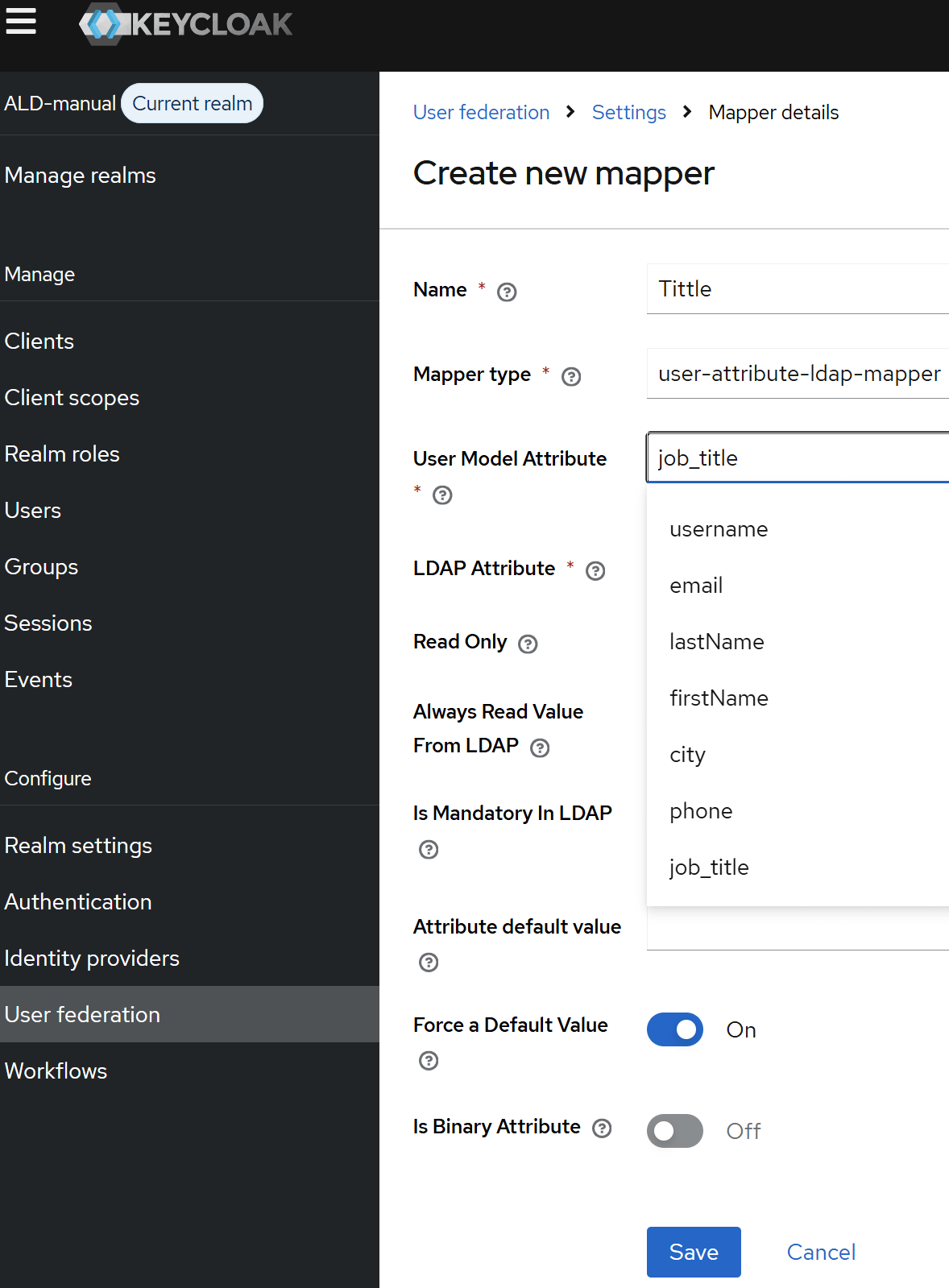This screenshot has width=949, height=1288.
Task: Navigate to Realm roles
Action: (x=189, y=454)
